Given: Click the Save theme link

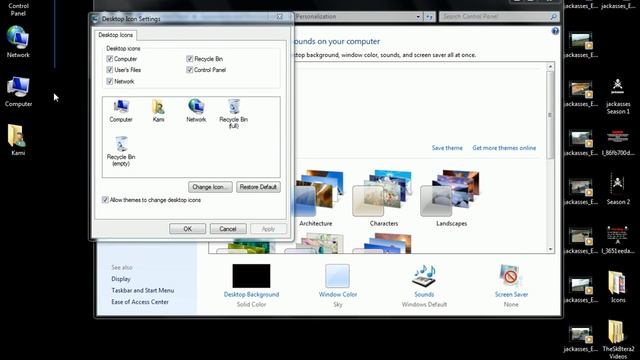Looking at the screenshot, I should tap(447, 148).
